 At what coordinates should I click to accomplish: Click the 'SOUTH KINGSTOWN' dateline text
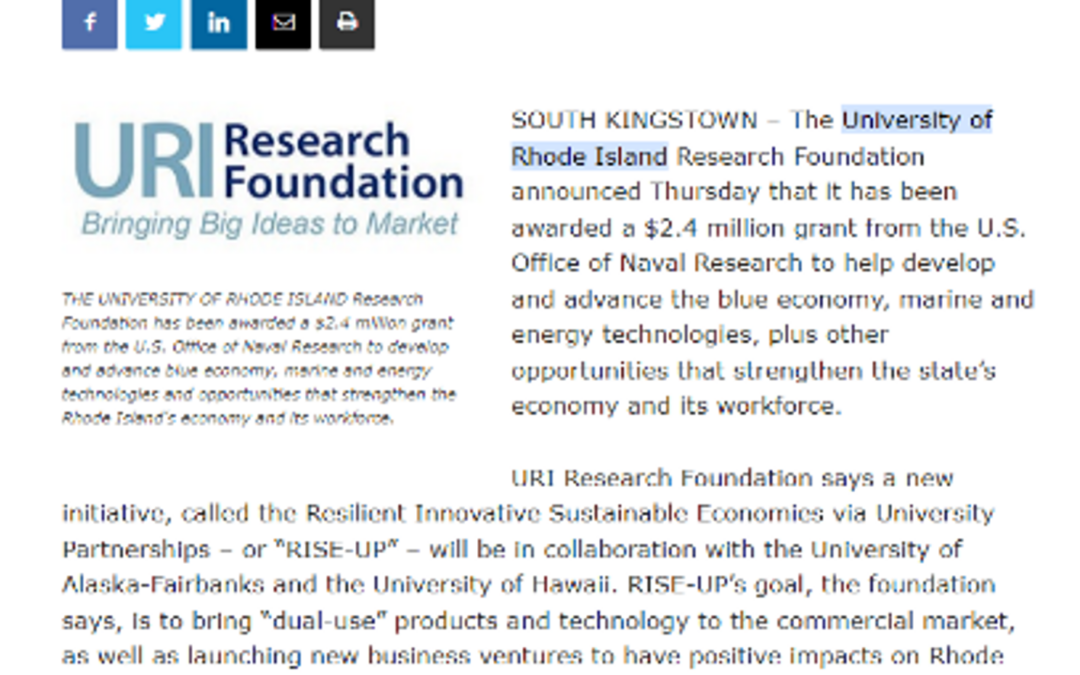click(x=634, y=121)
